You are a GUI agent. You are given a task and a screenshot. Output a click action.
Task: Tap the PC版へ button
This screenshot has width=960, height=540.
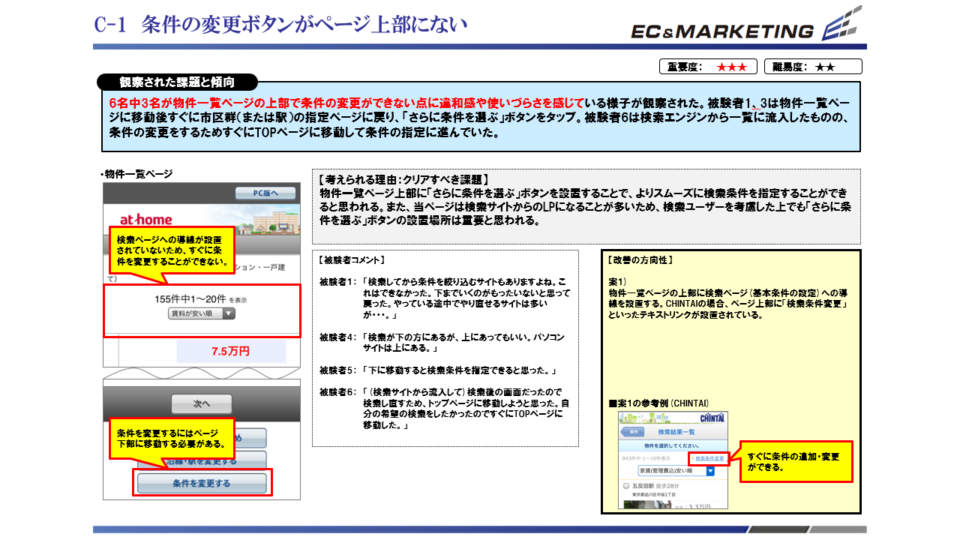click(x=265, y=193)
